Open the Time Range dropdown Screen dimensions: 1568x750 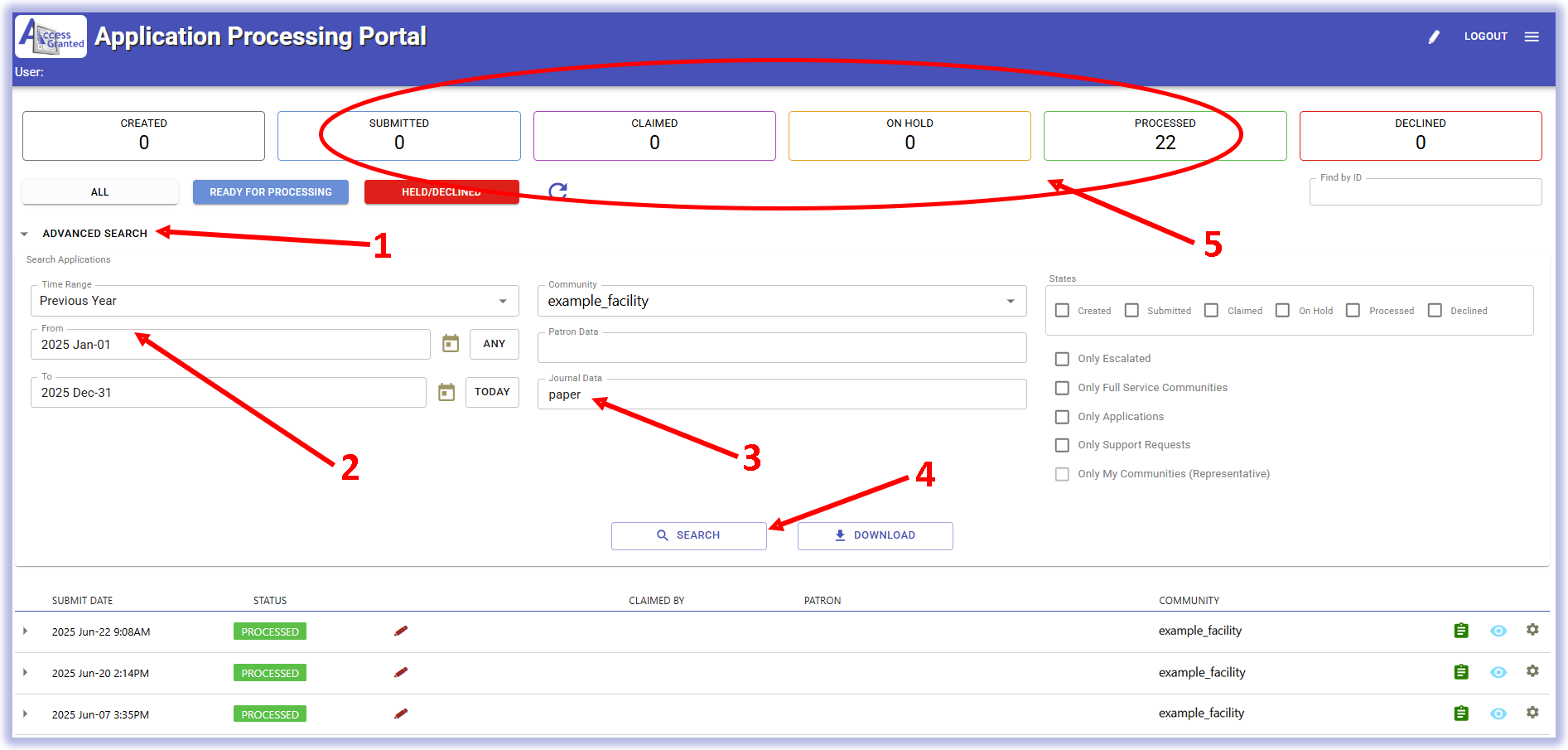[x=274, y=301]
